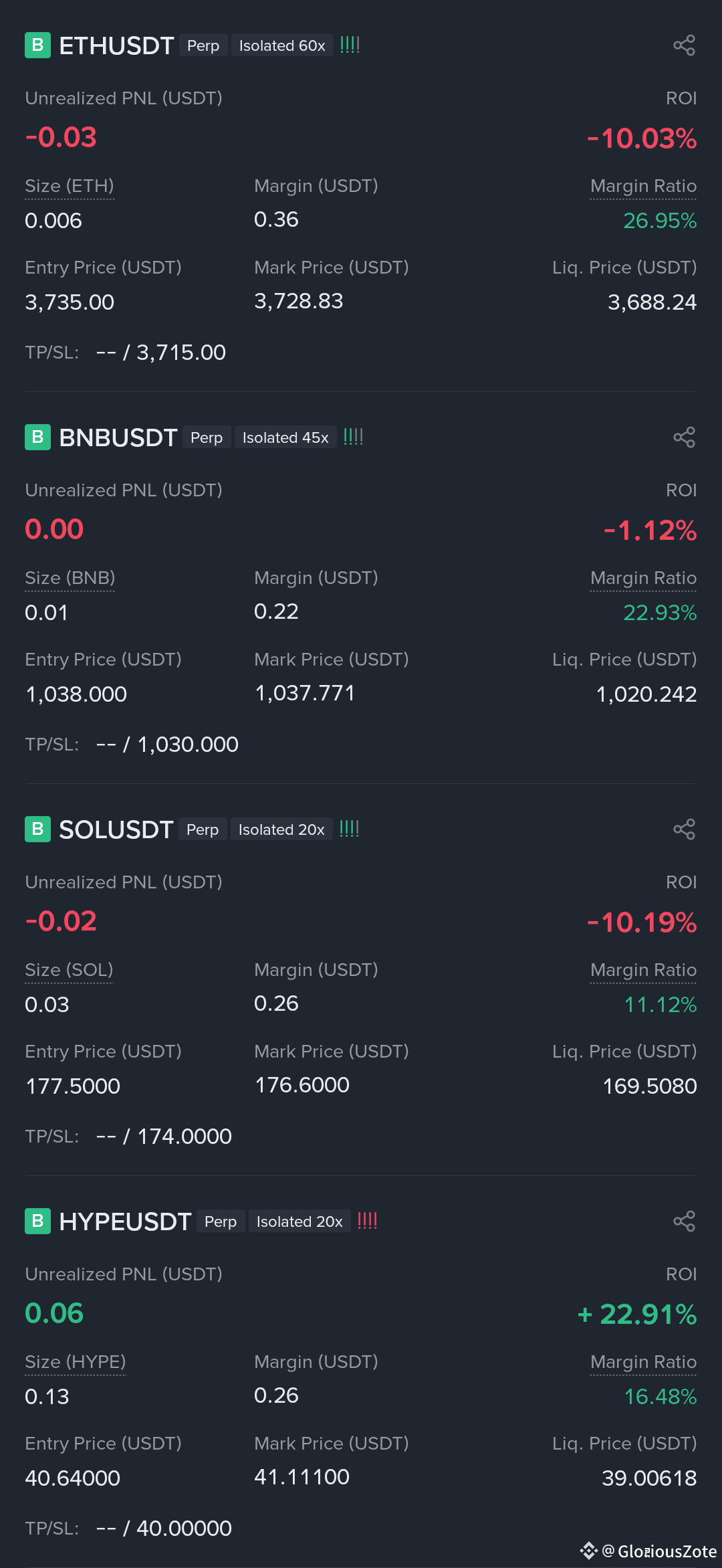This screenshot has height=1568, width=722.
Task: Share the BNBUSDT position
Action: click(x=684, y=437)
